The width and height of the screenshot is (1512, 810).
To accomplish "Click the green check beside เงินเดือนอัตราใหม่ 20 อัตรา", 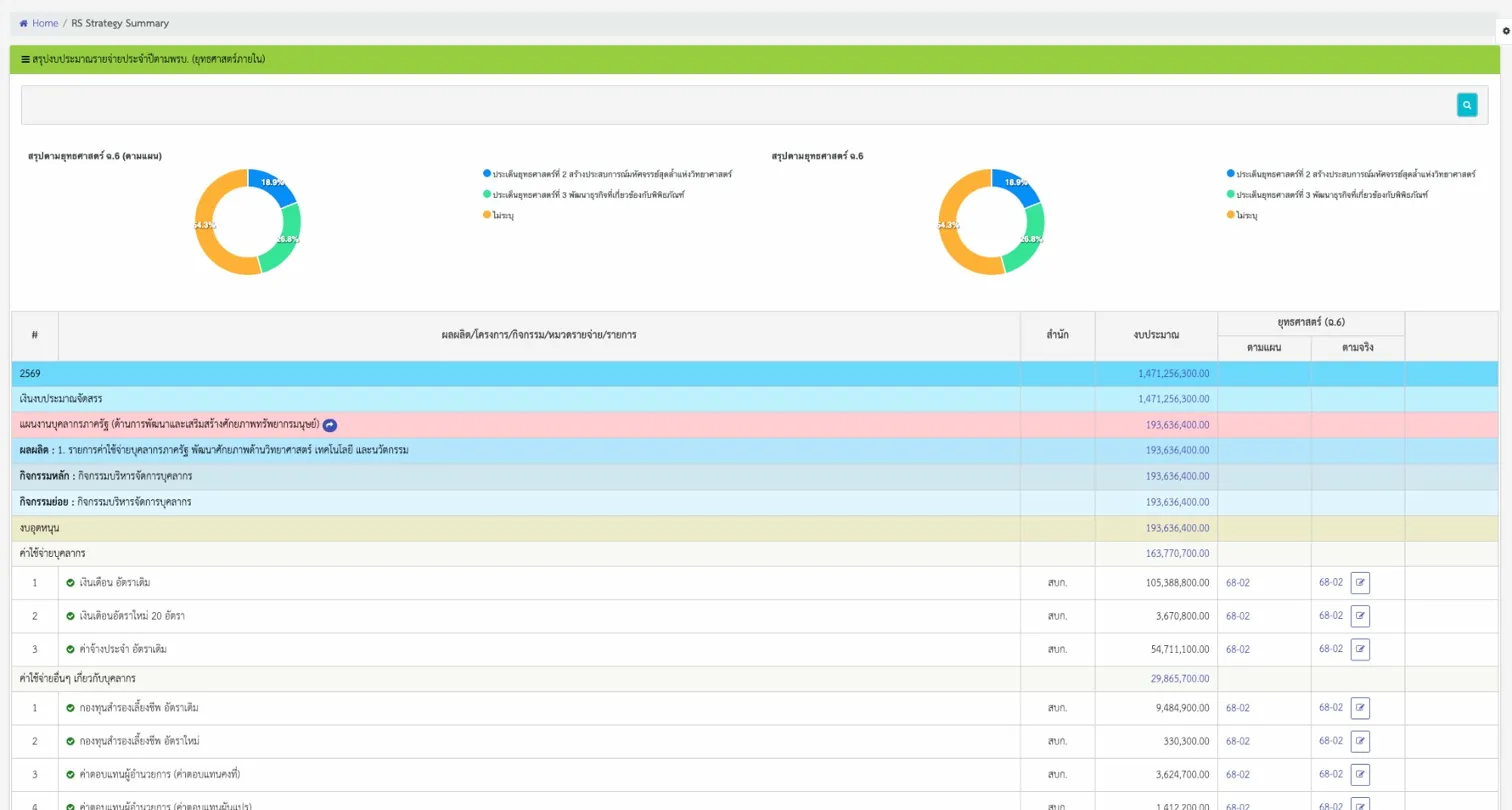I will [71, 616].
